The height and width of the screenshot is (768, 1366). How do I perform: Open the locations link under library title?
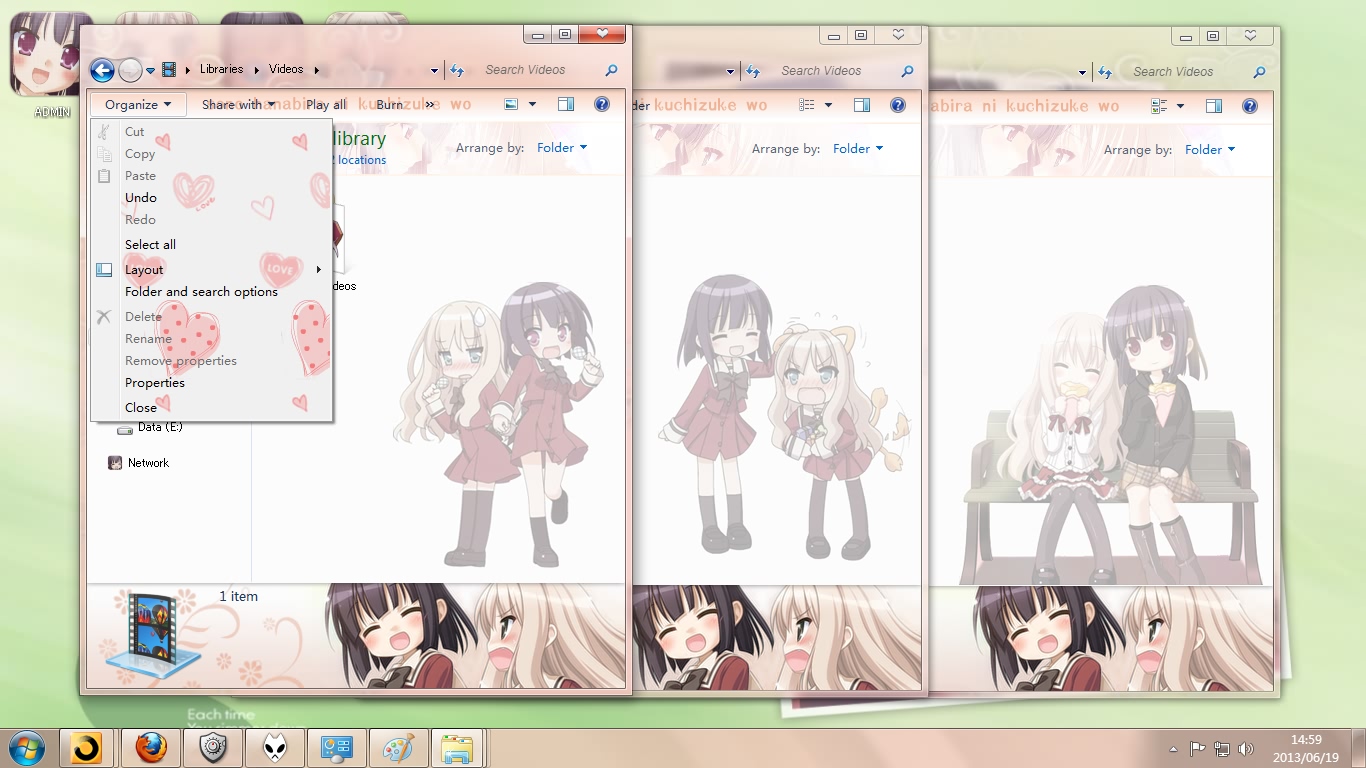pyautogui.click(x=361, y=160)
